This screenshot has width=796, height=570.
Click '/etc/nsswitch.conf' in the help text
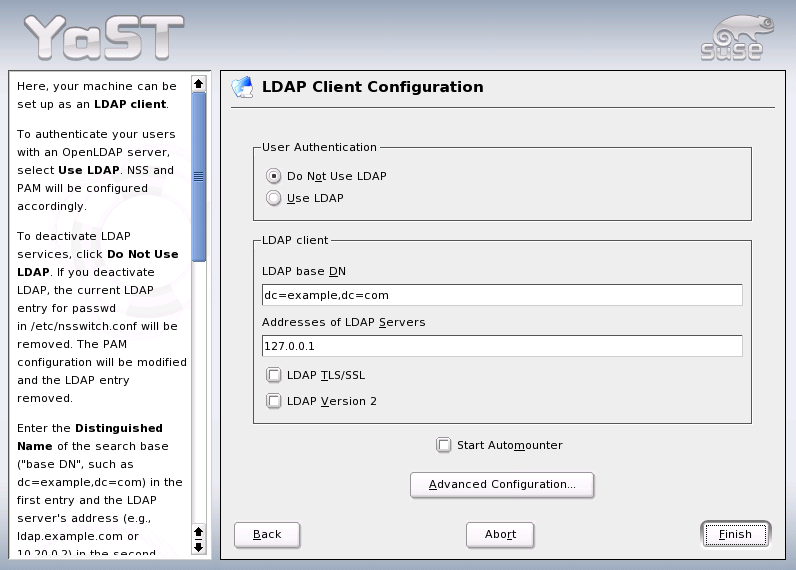pos(84,326)
